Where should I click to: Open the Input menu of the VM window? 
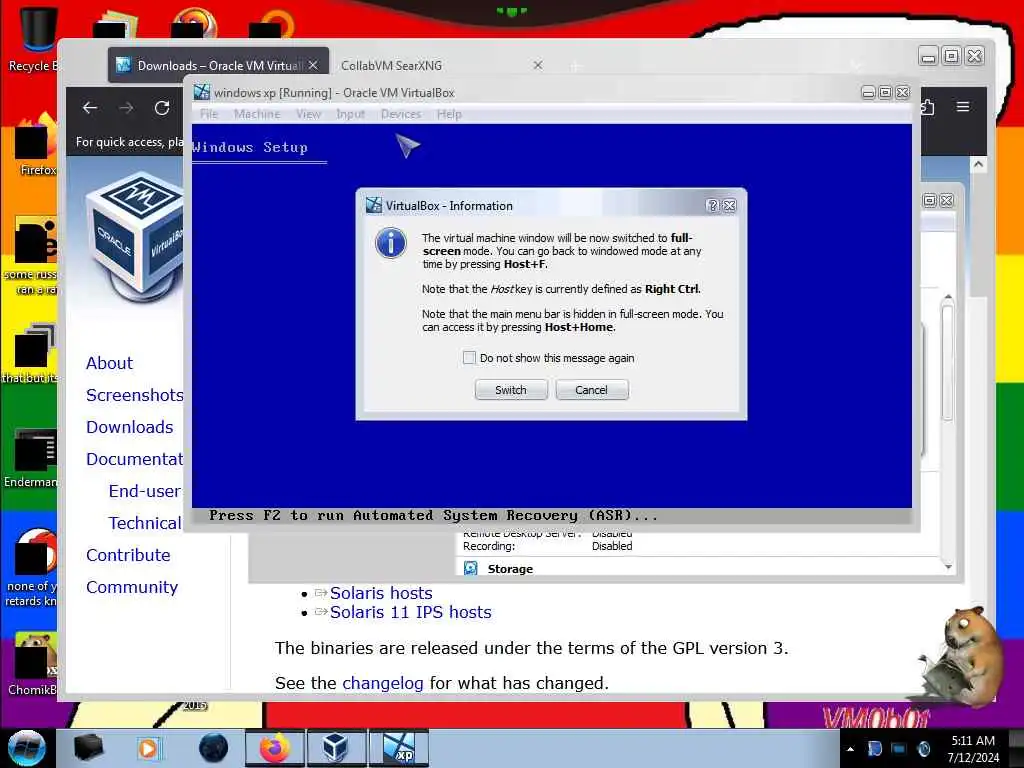pyautogui.click(x=351, y=114)
